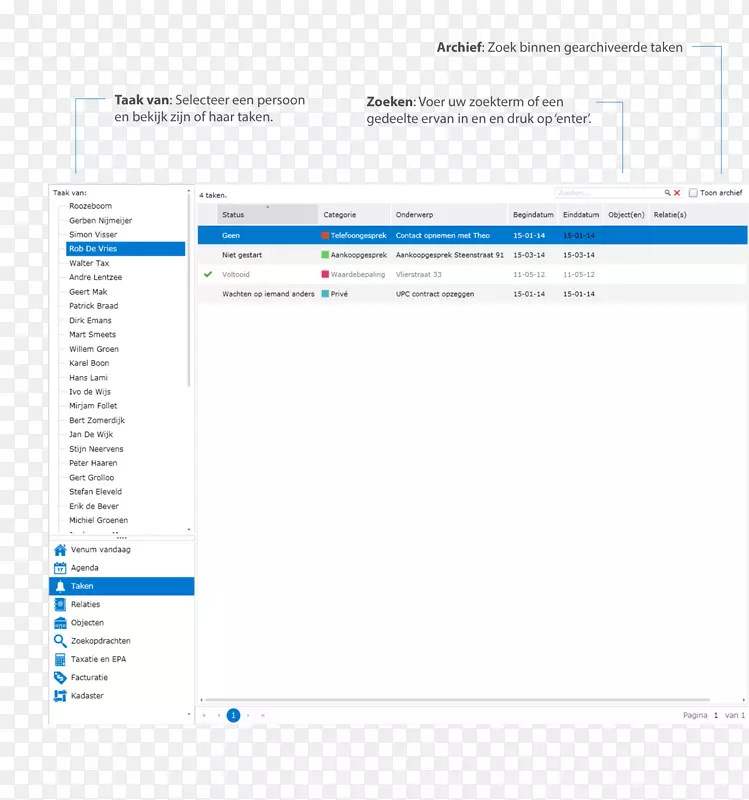The width and height of the screenshot is (749, 800).
Task: Select the Taxatie en EPA menu item
Action: tap(121, 659)
